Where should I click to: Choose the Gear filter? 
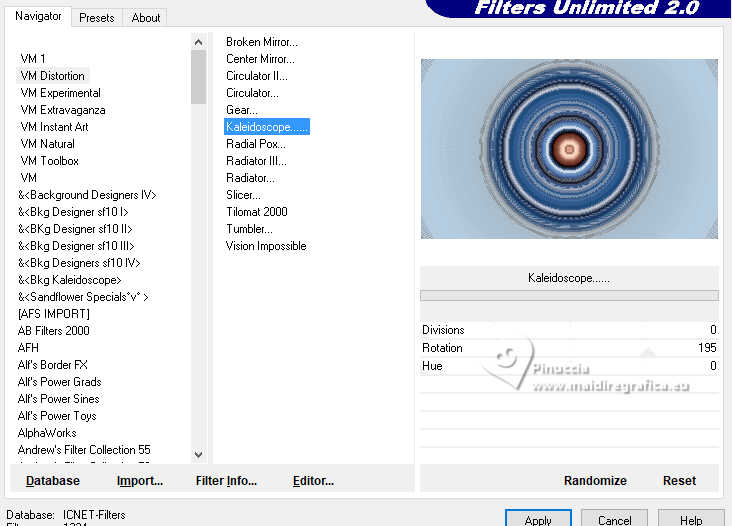pyautogui.click(x=242, y=110)
